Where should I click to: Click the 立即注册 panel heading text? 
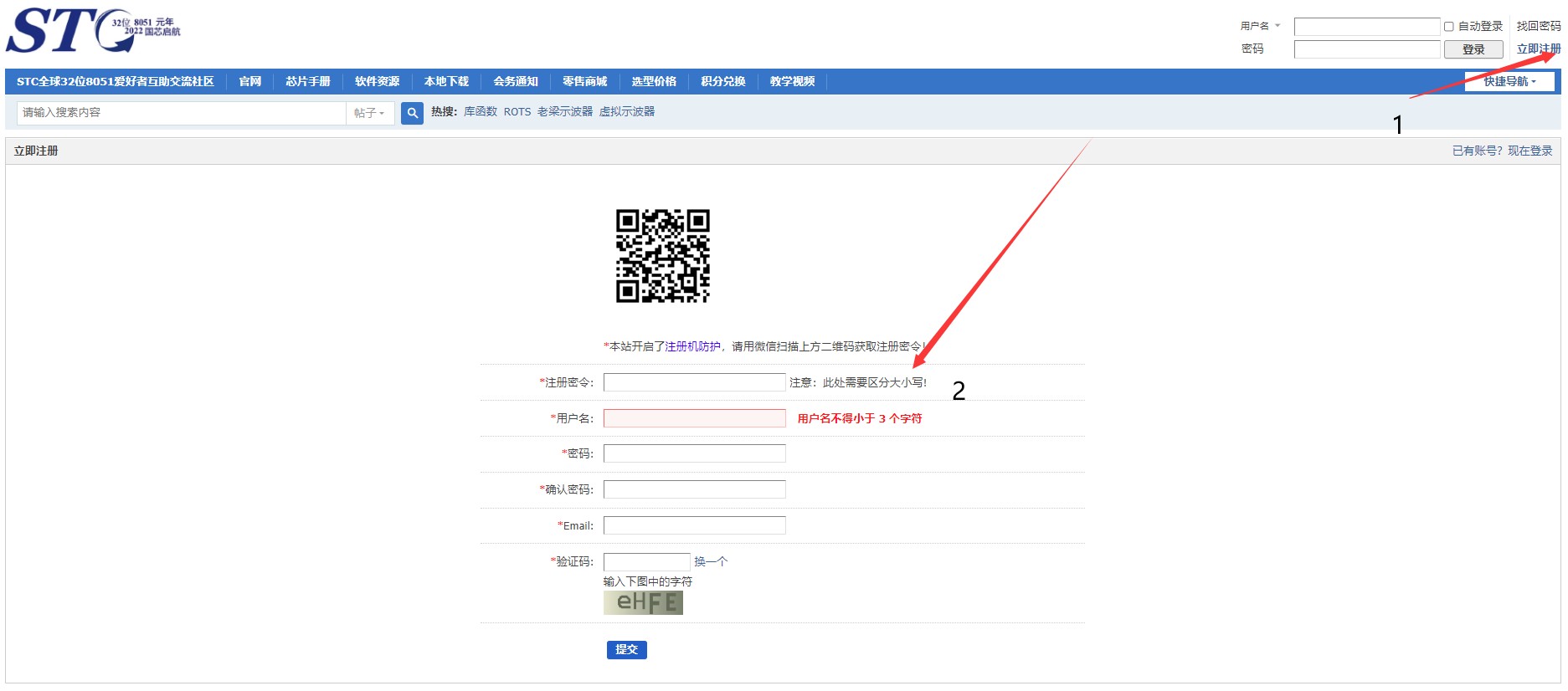pos(36,151)
